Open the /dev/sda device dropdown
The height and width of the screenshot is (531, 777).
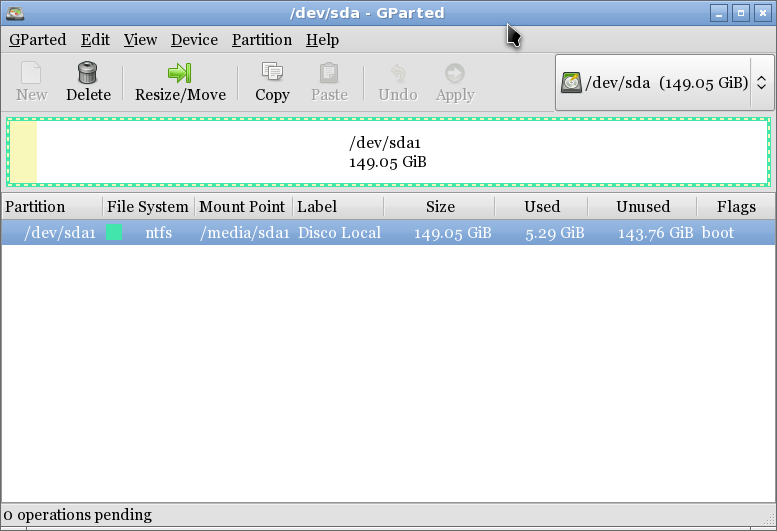[x=664, y=83]
